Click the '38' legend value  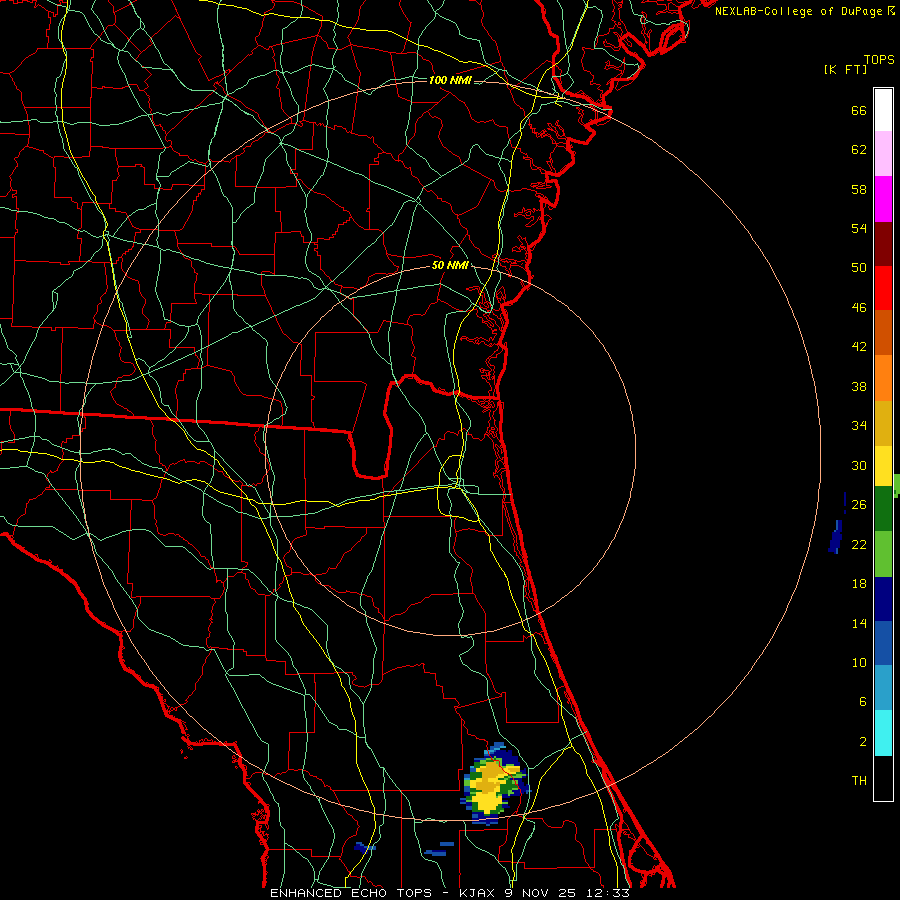coord(859,386)
